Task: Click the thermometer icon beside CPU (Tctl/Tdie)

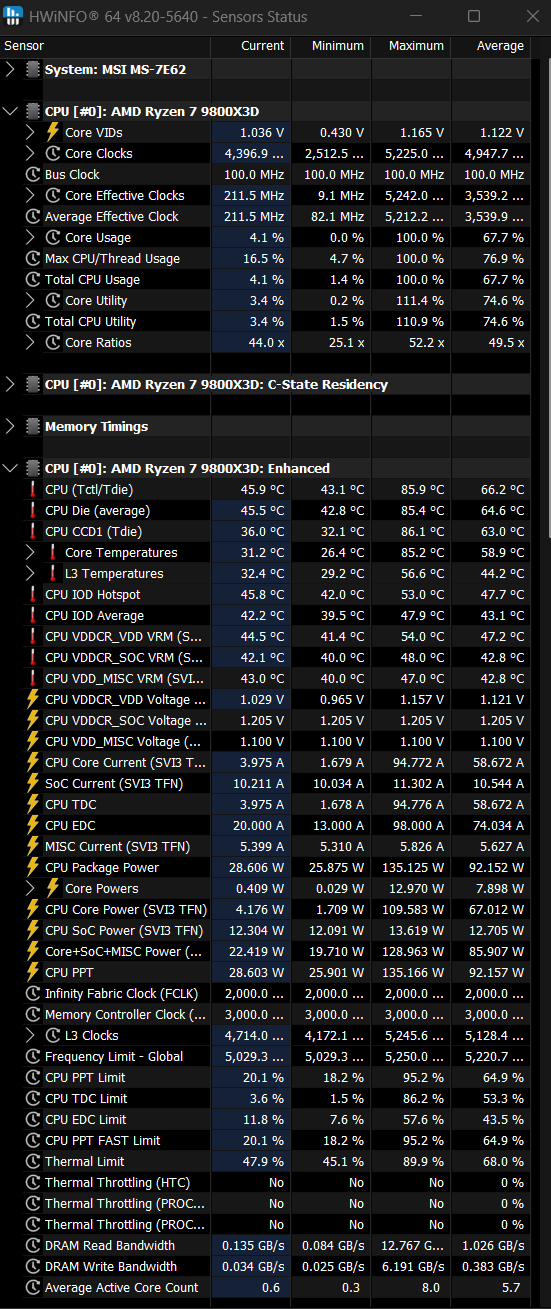Action: point(33,489)
